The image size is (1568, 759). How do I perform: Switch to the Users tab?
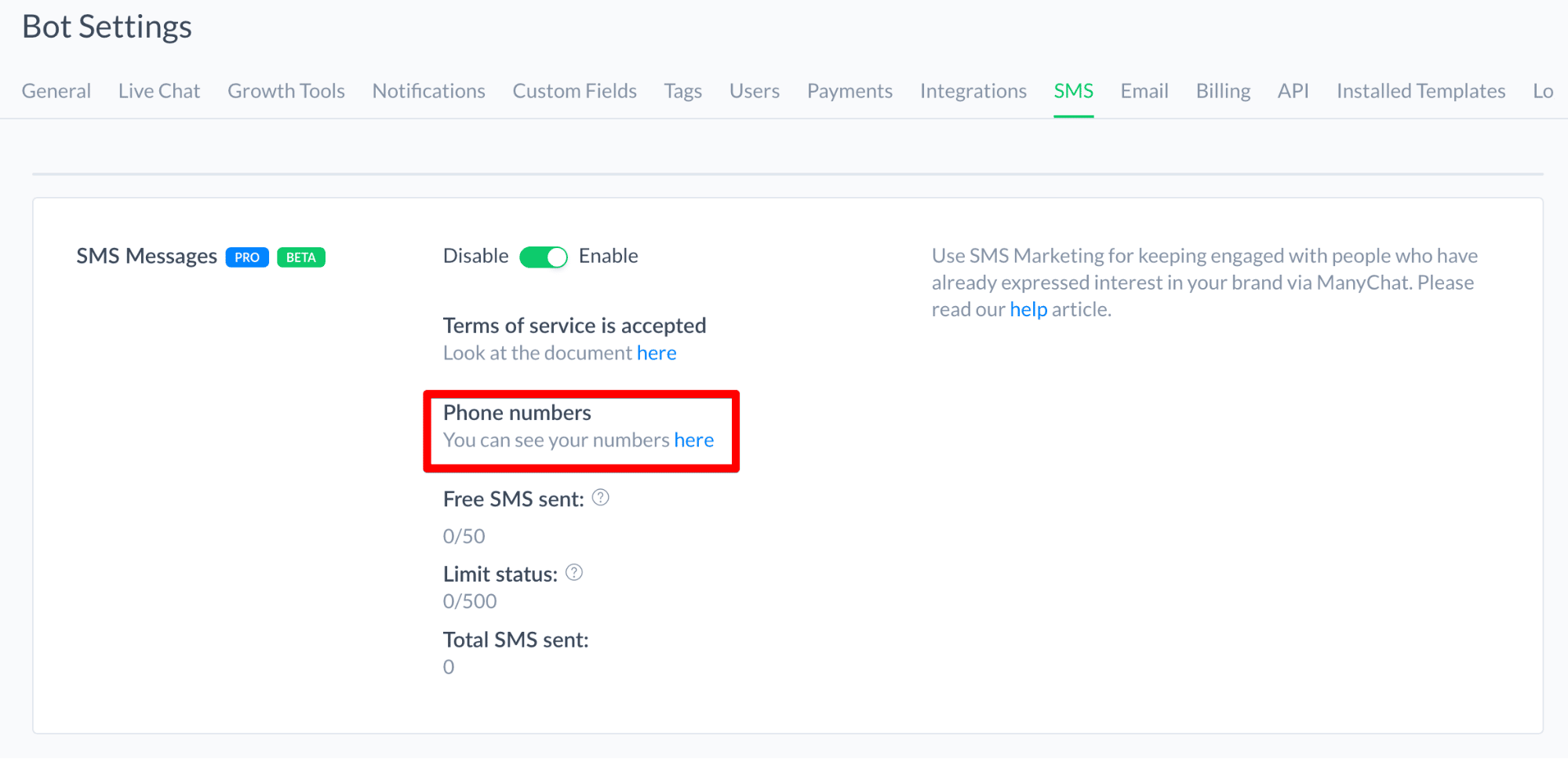pos(755,91)
